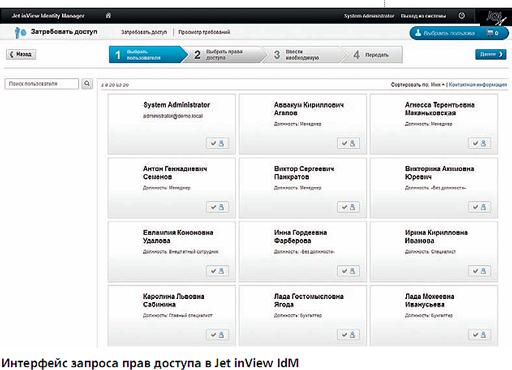Click System Administrator account link in header
512x370 pixels.
tap(369, 16)
